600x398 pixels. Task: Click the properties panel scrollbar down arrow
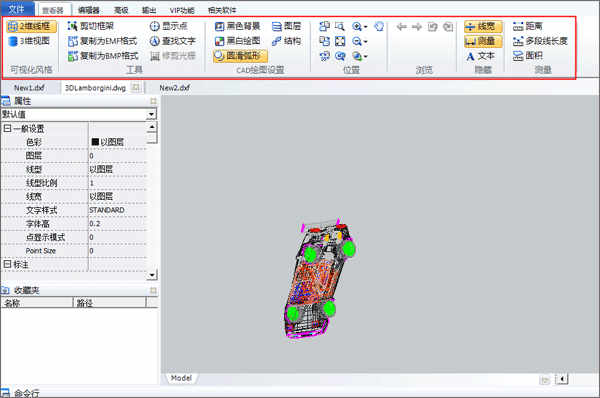click(152, 274)
